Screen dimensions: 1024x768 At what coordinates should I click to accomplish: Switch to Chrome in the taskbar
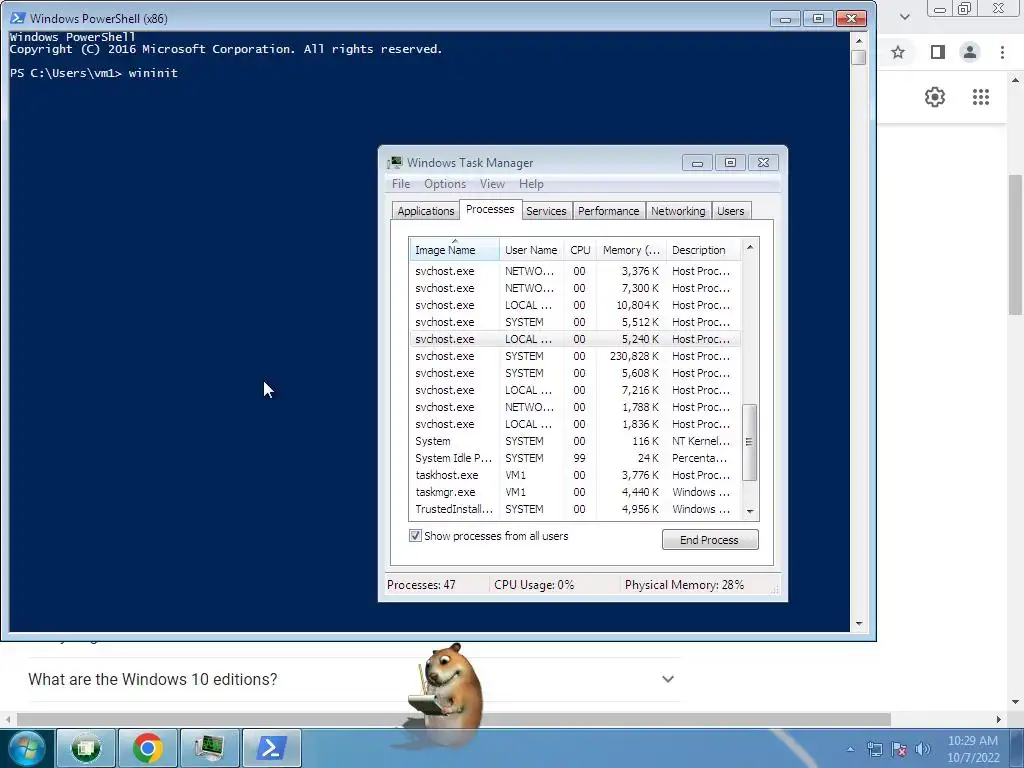148,748
